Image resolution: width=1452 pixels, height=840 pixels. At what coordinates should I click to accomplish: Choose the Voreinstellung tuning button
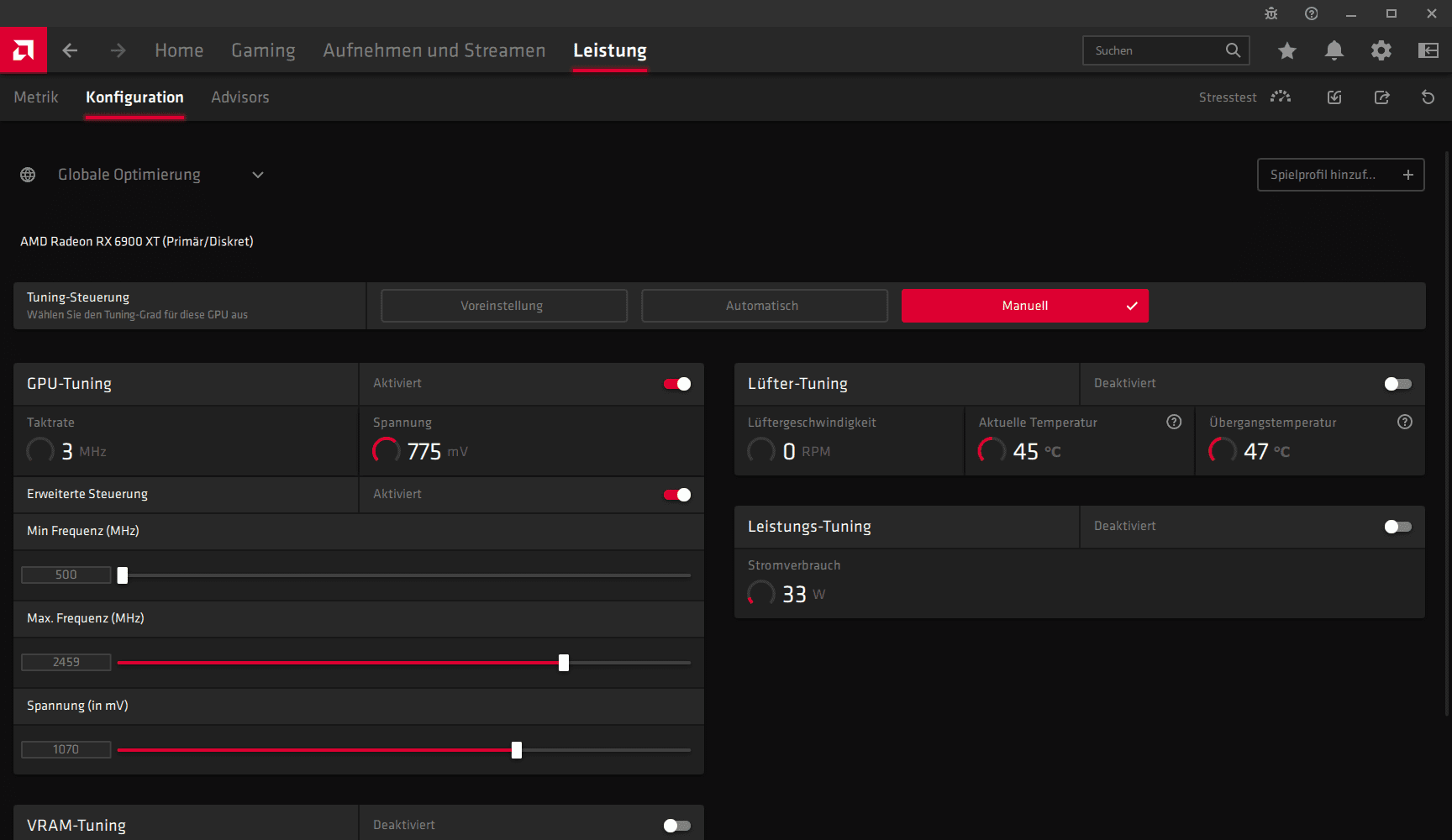coord(504,306)
